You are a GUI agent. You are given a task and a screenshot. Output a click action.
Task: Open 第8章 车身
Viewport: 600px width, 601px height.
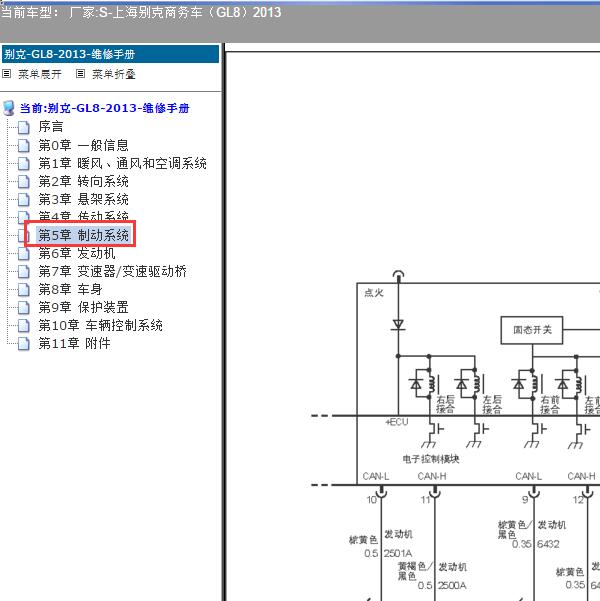point(70,289)
